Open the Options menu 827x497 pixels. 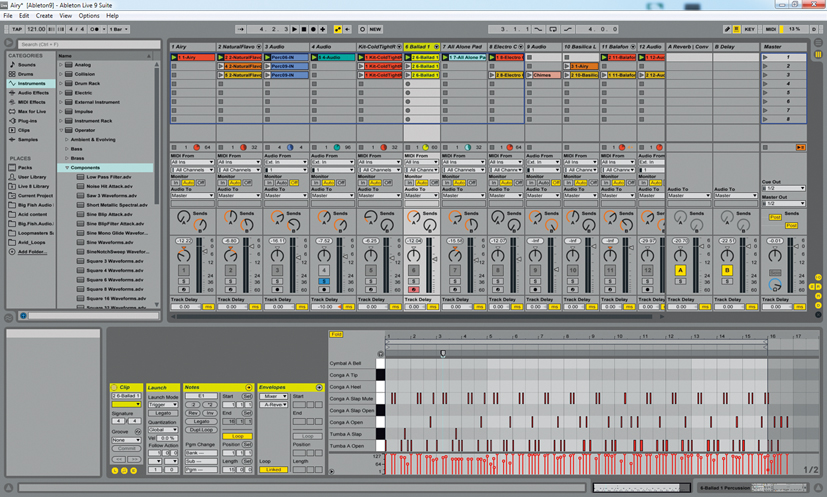(89, 16)
